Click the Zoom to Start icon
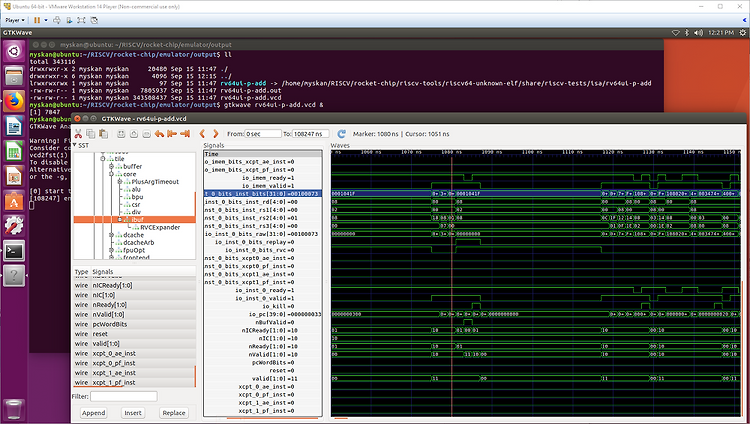Screen dimensions: 750x424 point(172,134)
